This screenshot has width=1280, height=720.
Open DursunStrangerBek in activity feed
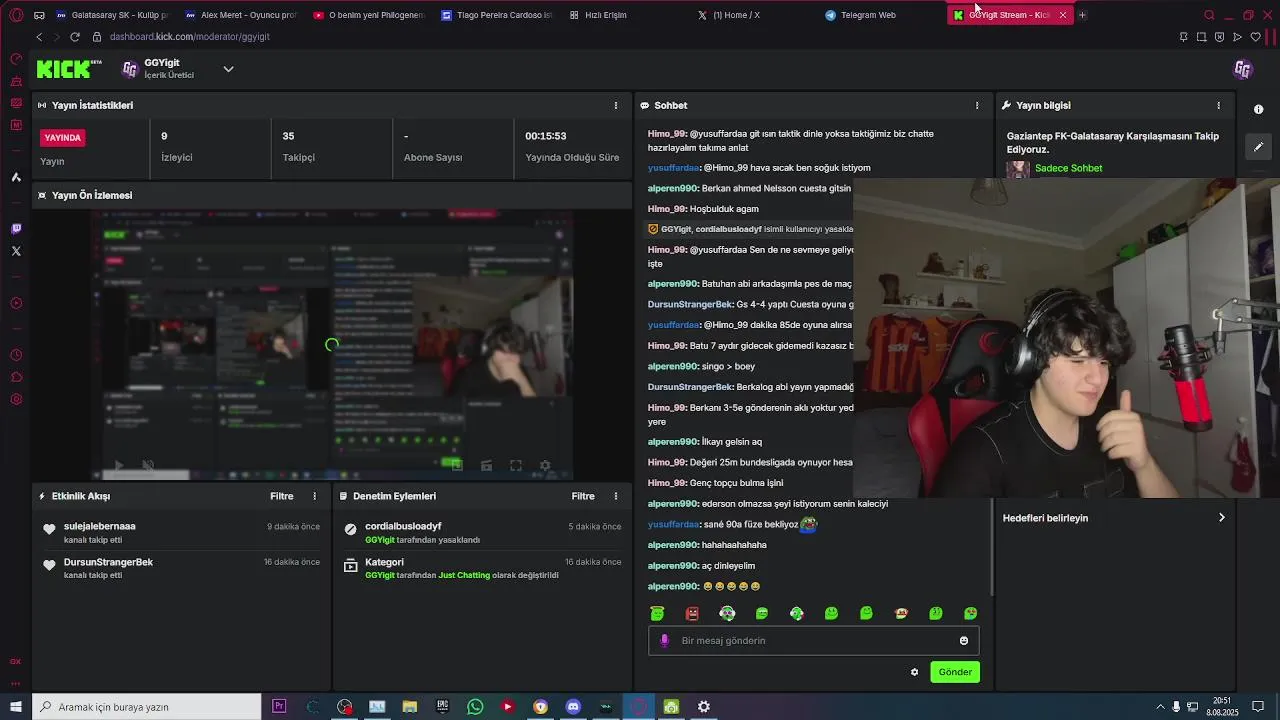pyautogui.click(x=108, y=562)
